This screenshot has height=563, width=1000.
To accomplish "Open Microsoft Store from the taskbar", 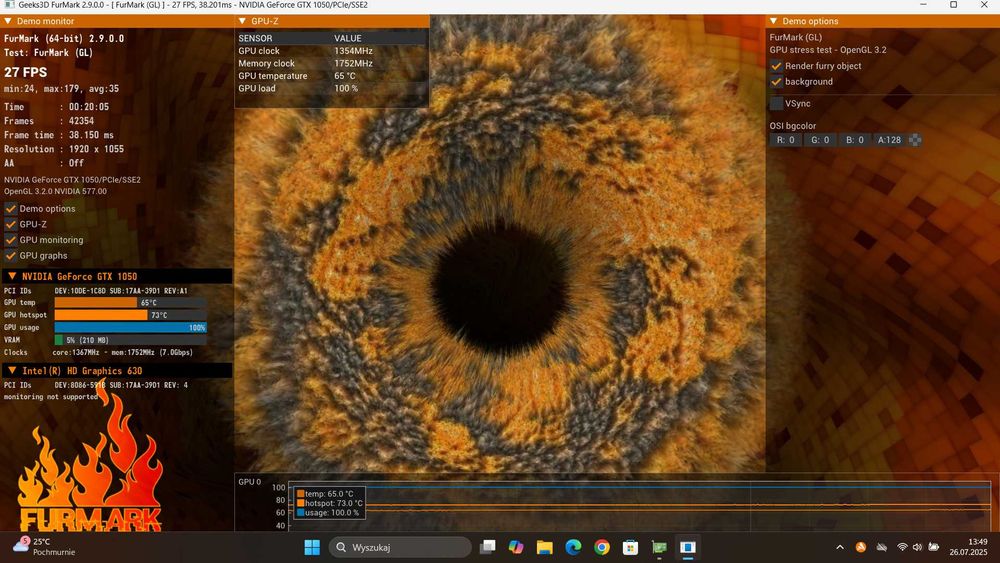I will (x=630, y=547).
